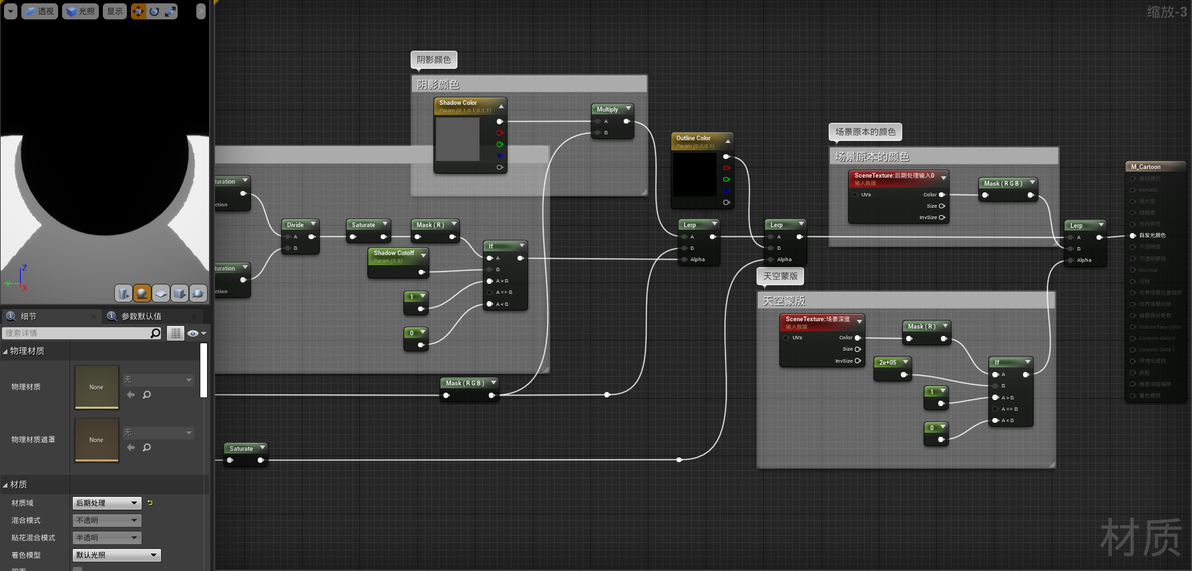Collapse the Shadow Color node preview
The width and height of the screenshot is (1192, 571).
pos(501,106)
